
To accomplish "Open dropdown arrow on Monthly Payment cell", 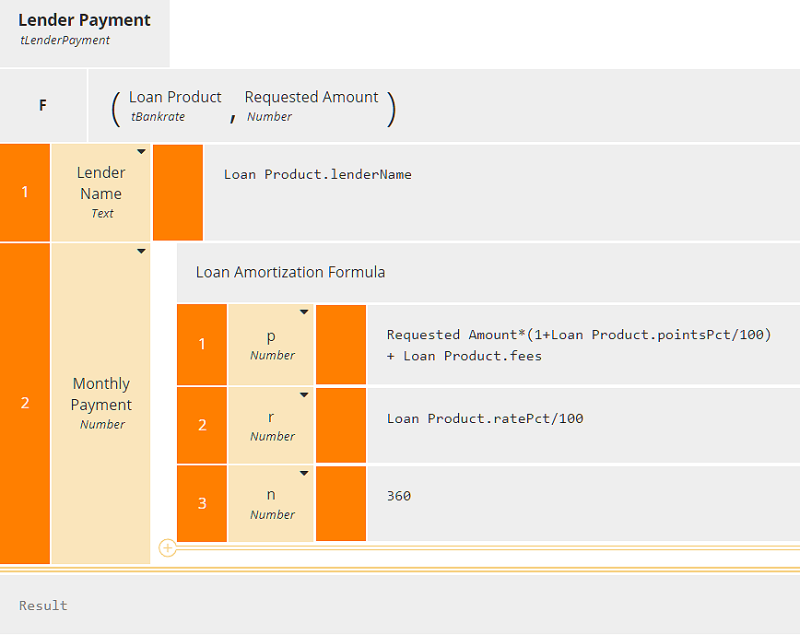I will pos(141,252).
